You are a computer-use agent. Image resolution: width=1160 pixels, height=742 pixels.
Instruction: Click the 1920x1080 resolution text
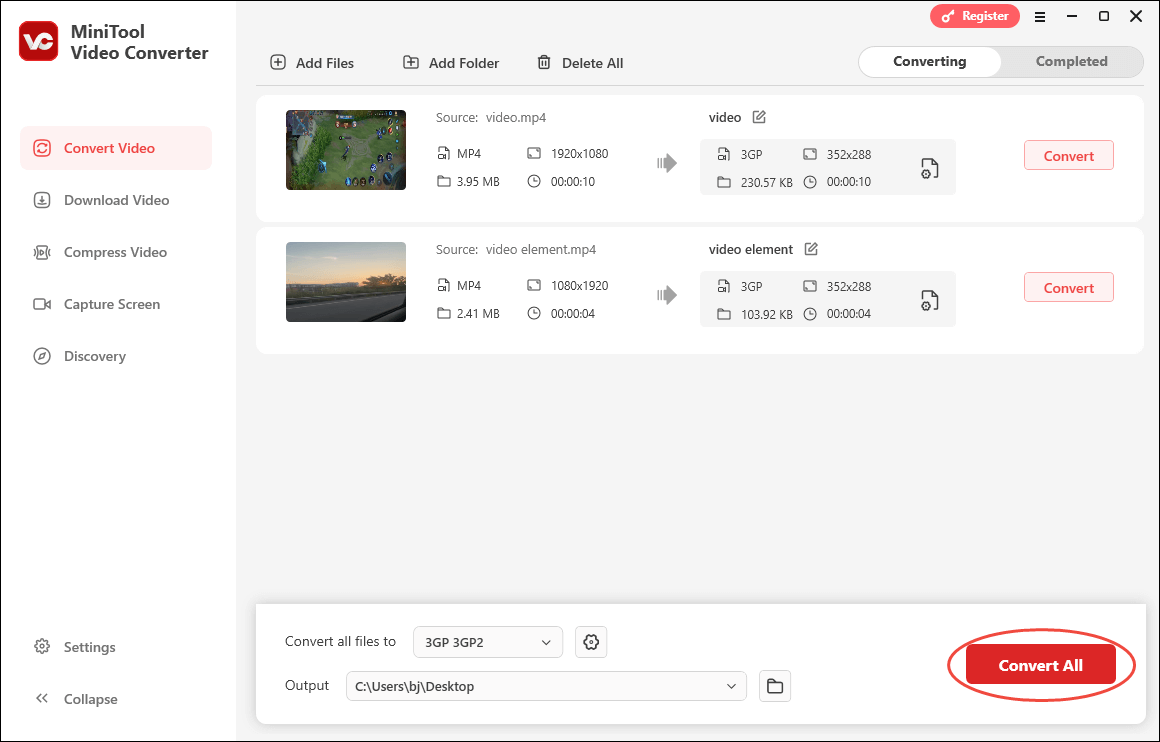click(579, 153)
